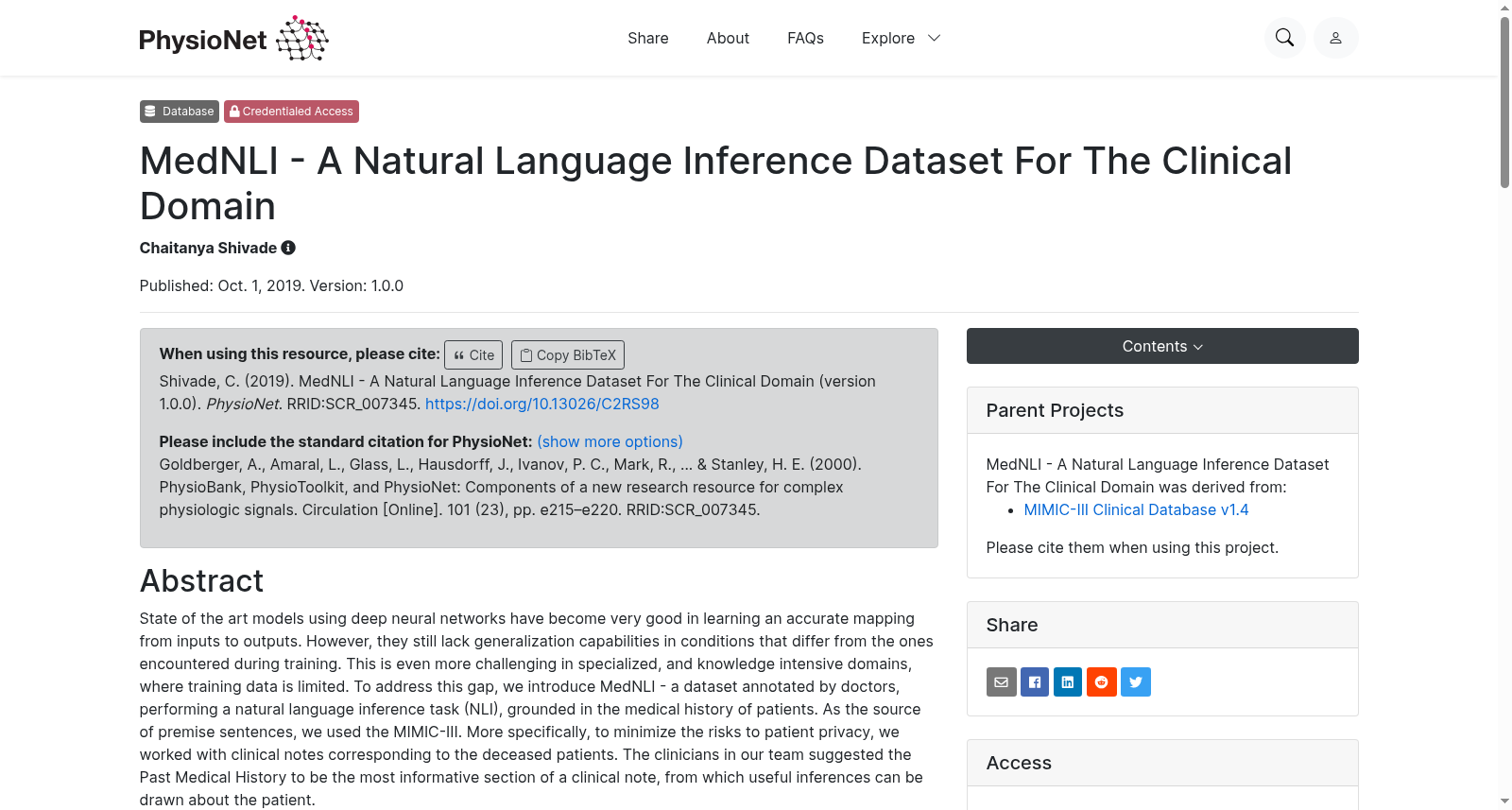Screen dimensions: 1512x810
Task: Click Copy BibTeX button
Action: (x=568, y=354)
